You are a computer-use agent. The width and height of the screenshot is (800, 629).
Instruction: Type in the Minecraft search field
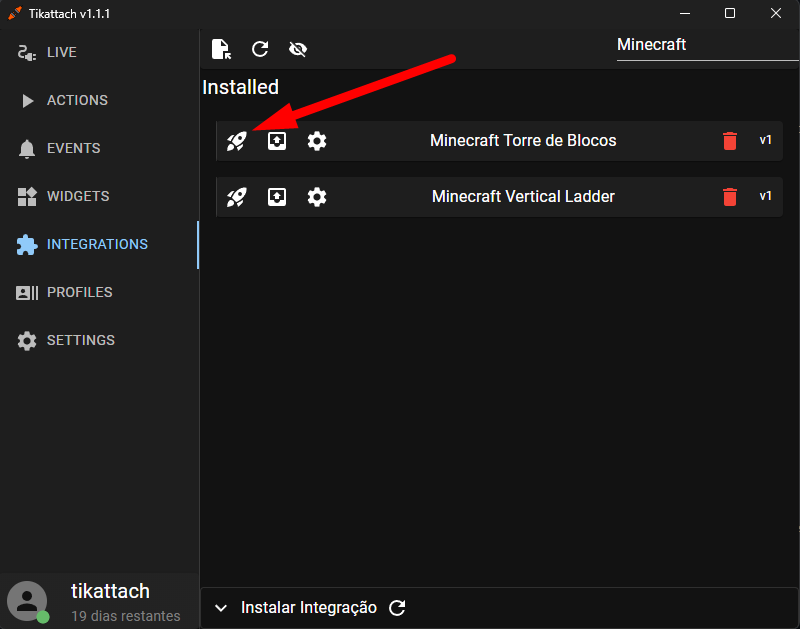(x=707, y=45)
